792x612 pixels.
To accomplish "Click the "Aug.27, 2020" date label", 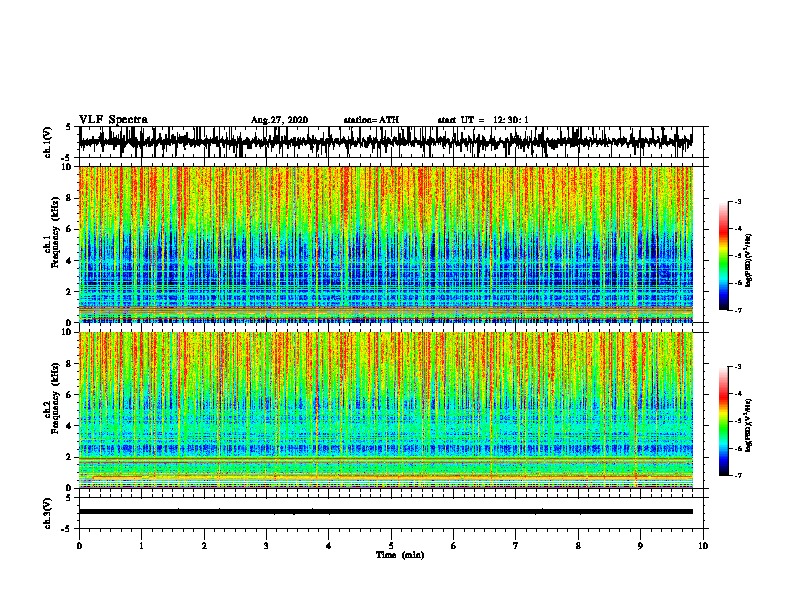I will pos(279,120).
